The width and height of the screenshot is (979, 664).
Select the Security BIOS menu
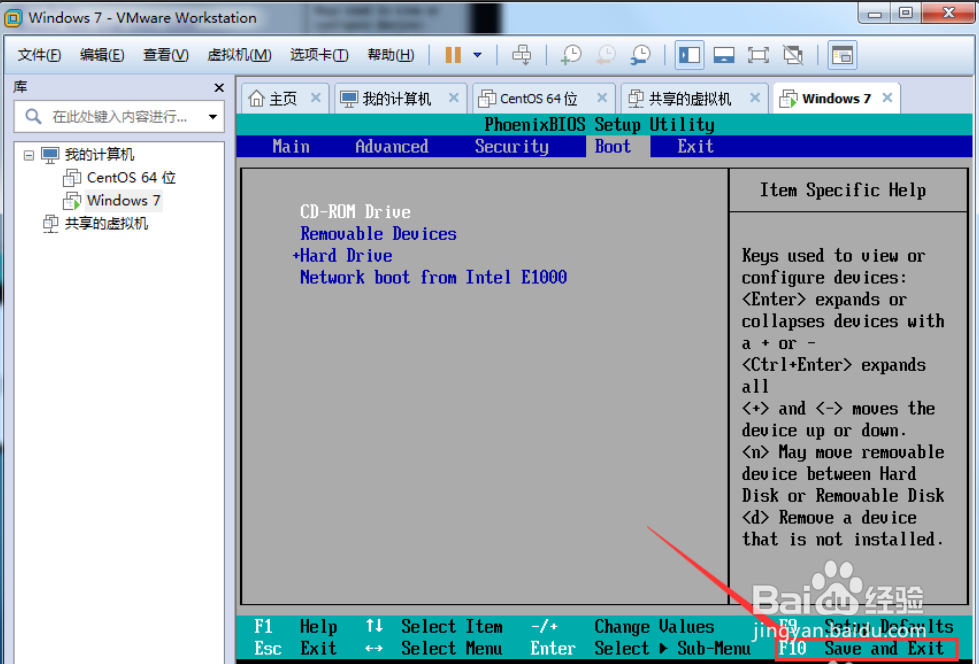click(x=511, y=146)
